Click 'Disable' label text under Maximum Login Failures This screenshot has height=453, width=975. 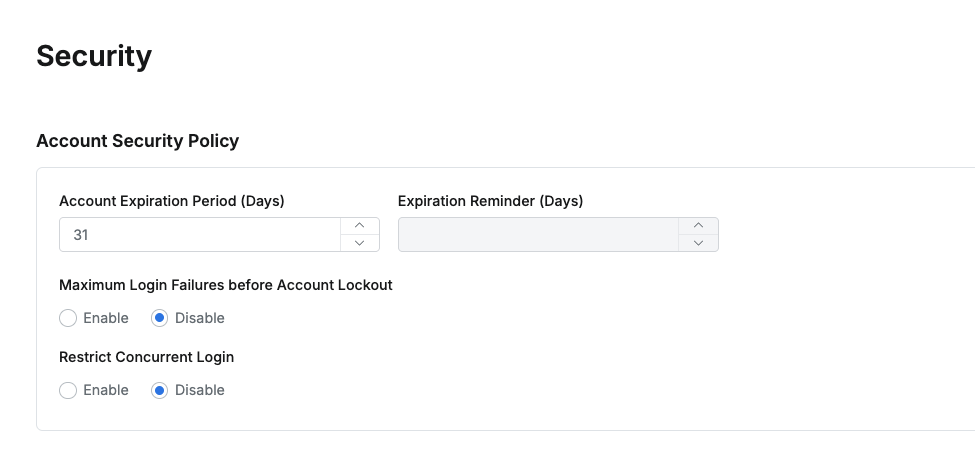200,318
